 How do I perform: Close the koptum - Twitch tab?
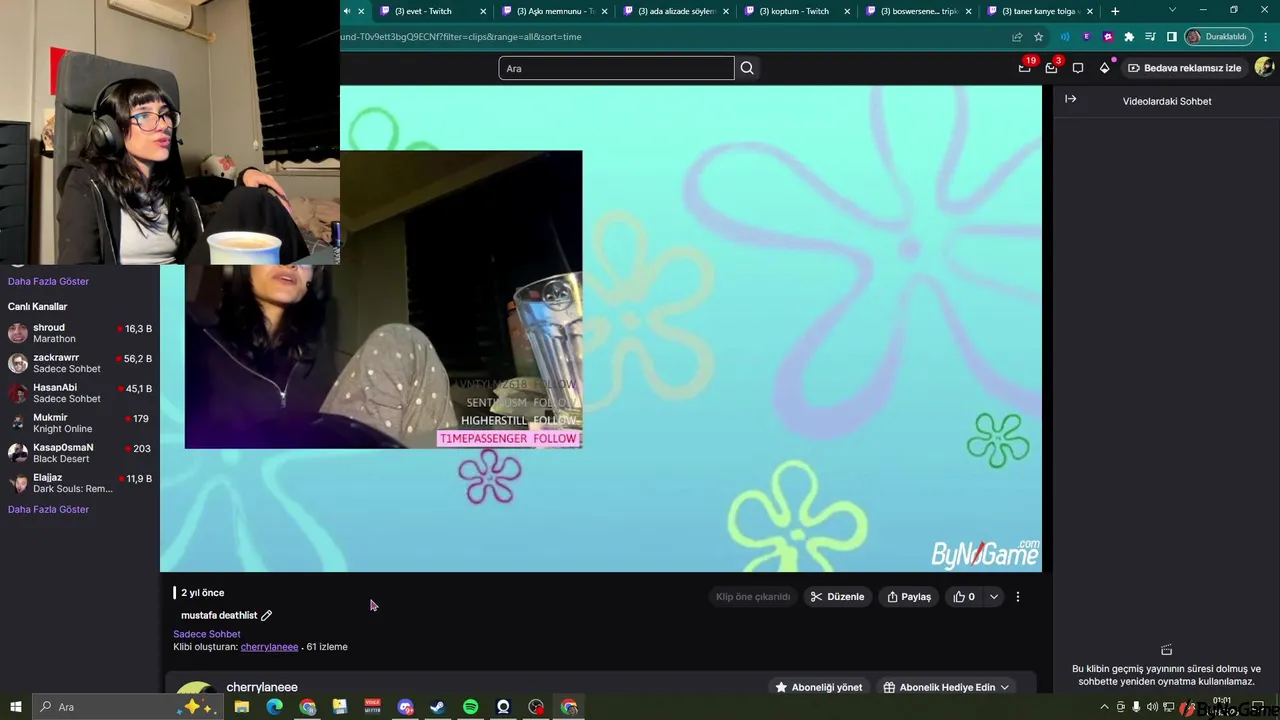coord(847,11)
